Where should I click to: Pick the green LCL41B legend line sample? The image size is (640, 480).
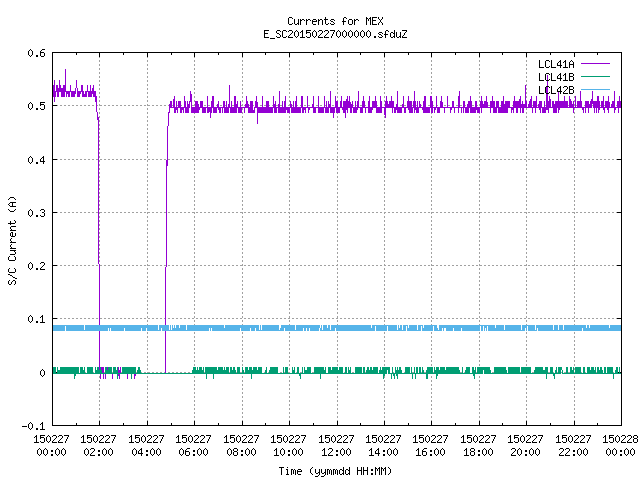tap(595, 76)
